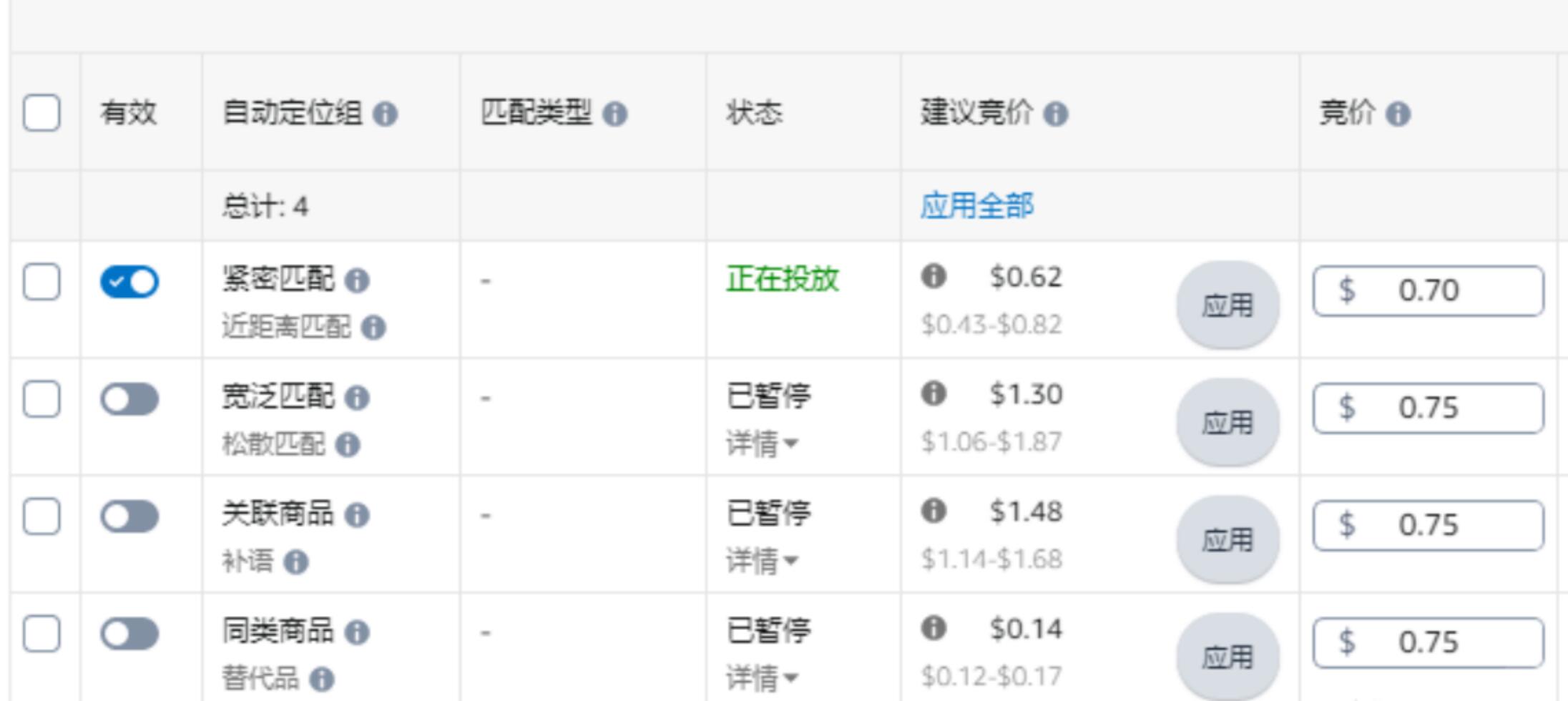Turn on the 同类商品 toggle switch
The height and width of the screenshot is (701, 1568).
129,634
